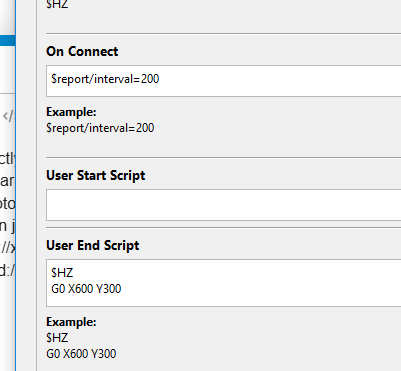Click the divider line above On Connect
401x371 pixels.
pyautogui.click(x=223, y=33)
